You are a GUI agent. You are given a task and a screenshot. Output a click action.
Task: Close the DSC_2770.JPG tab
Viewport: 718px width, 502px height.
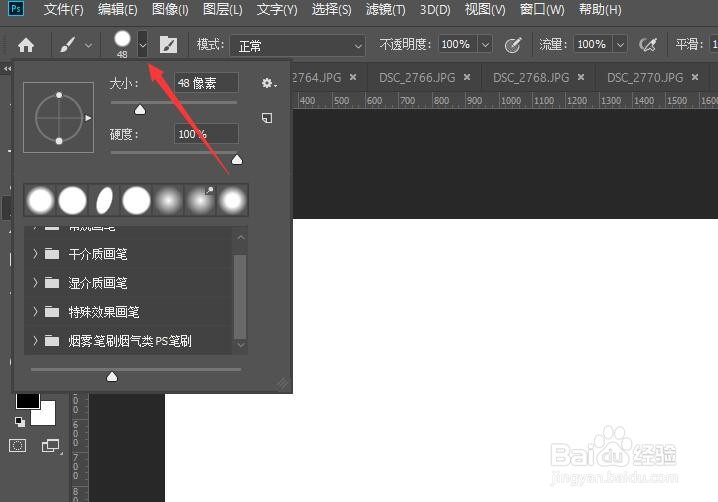pos(695,77)
